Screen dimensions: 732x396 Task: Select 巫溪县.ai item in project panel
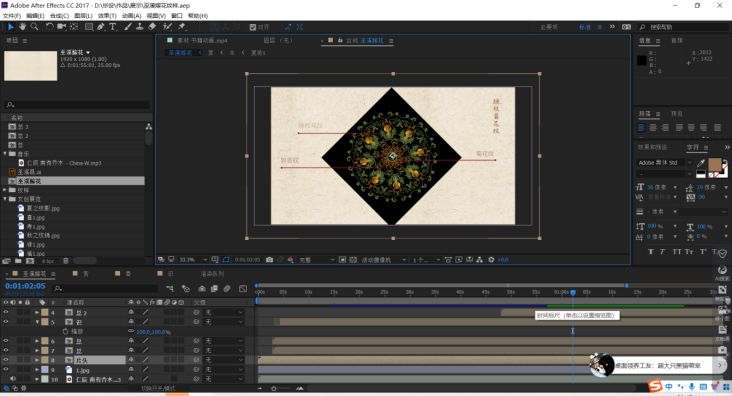(29, 172)
